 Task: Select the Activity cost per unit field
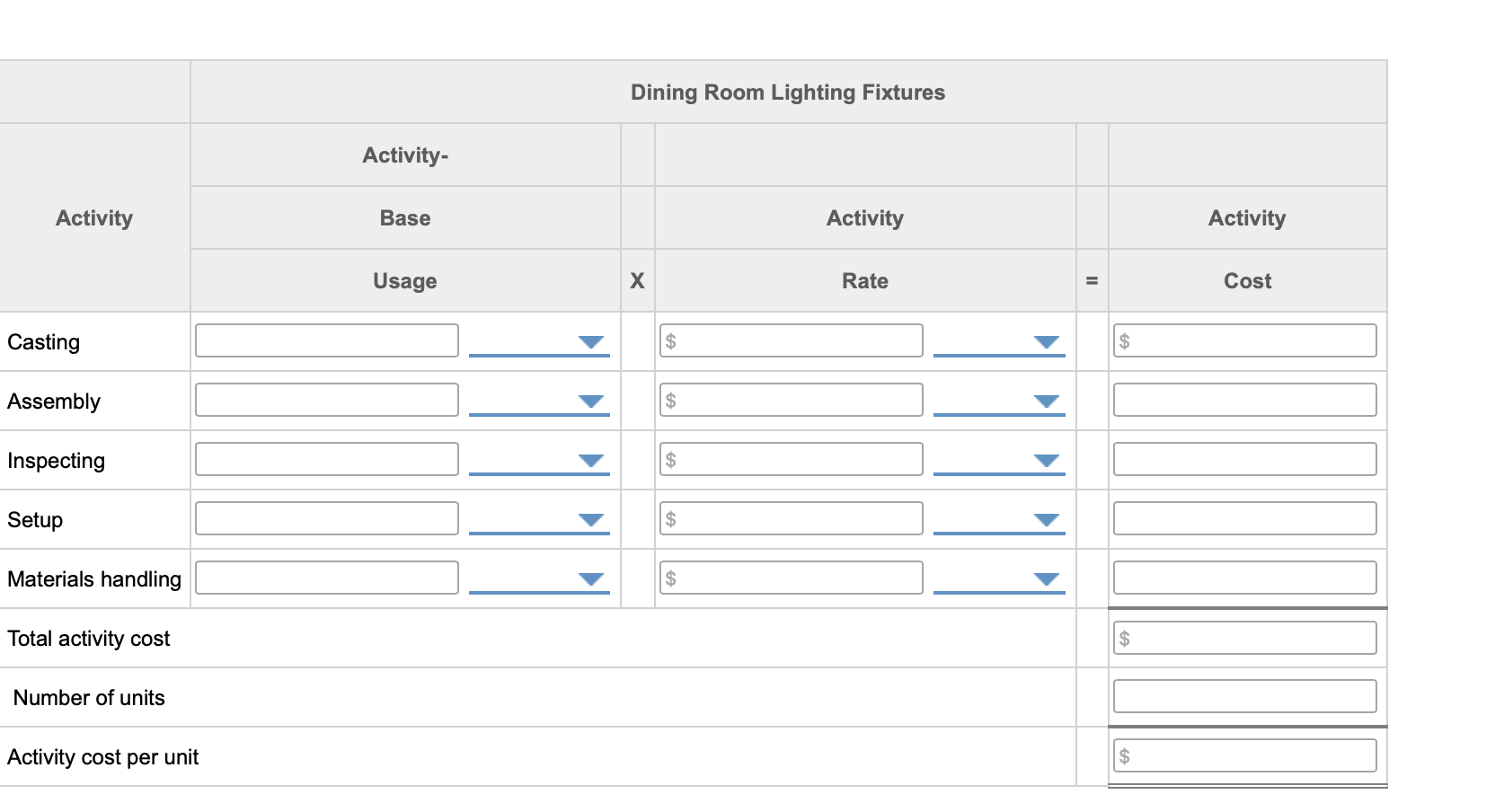pyautogui.click(x=1244, y=755)
